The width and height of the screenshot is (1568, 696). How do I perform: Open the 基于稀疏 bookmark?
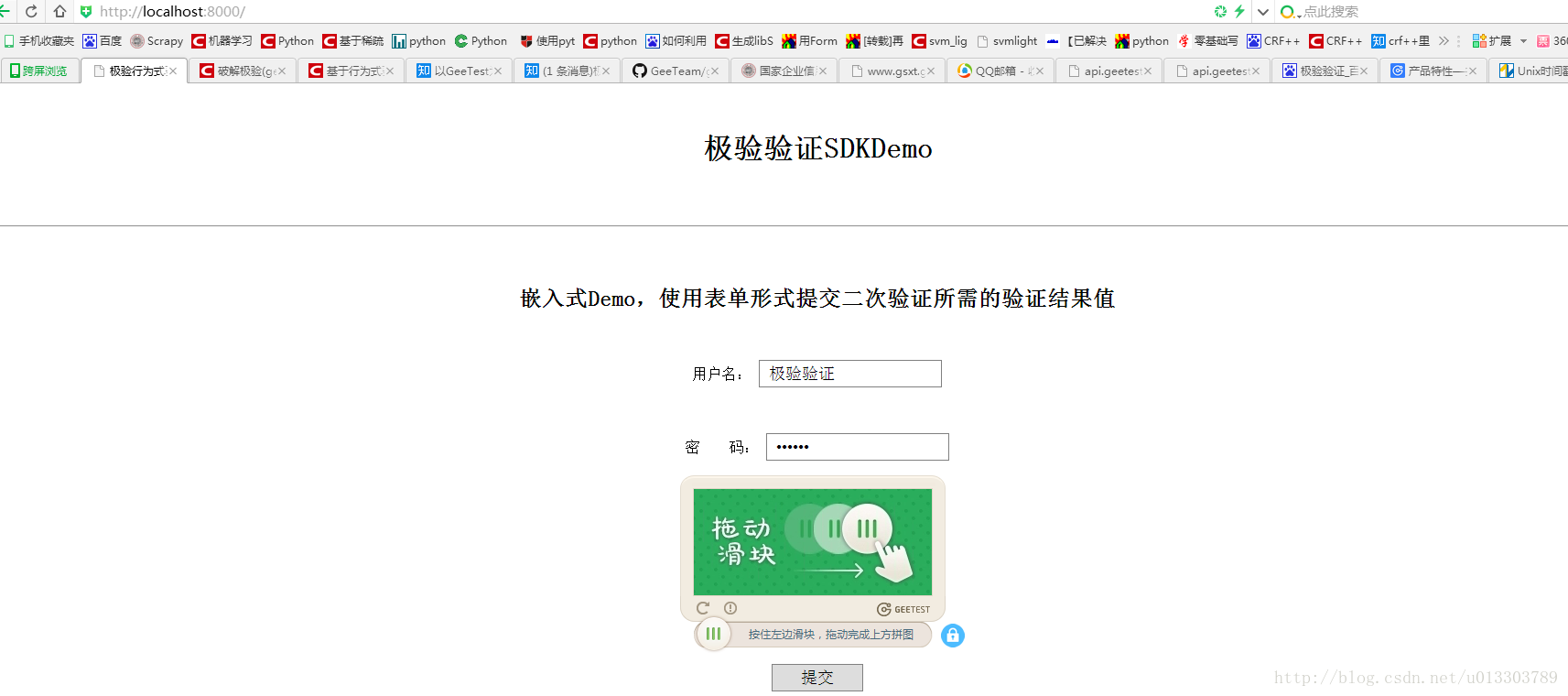coord(353,41)
